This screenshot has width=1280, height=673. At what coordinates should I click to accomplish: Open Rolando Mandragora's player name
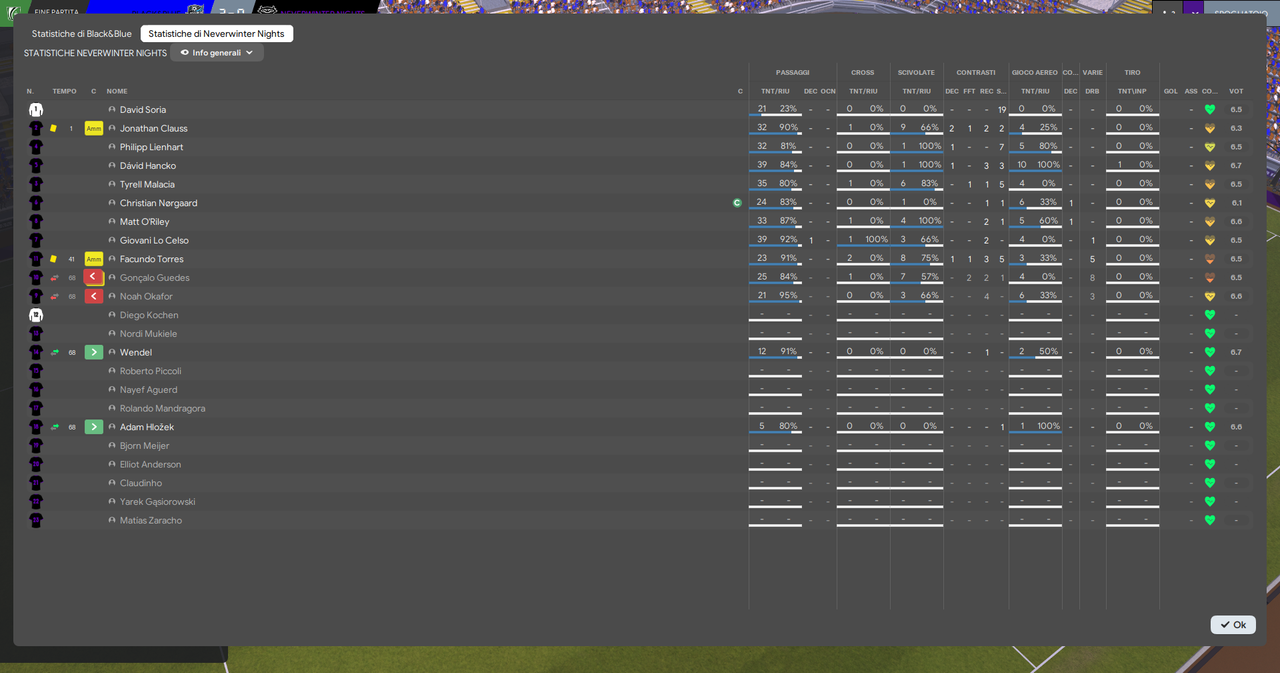(x=163, y=409)
